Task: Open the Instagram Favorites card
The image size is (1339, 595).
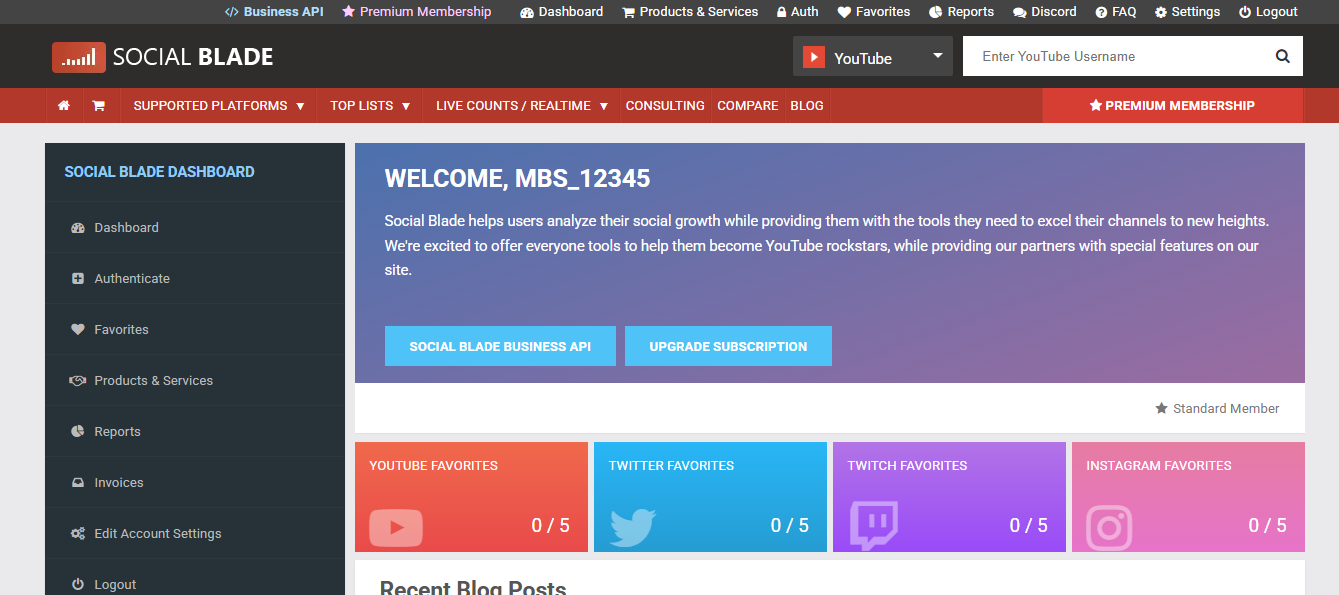Action: coord(1188,497)
